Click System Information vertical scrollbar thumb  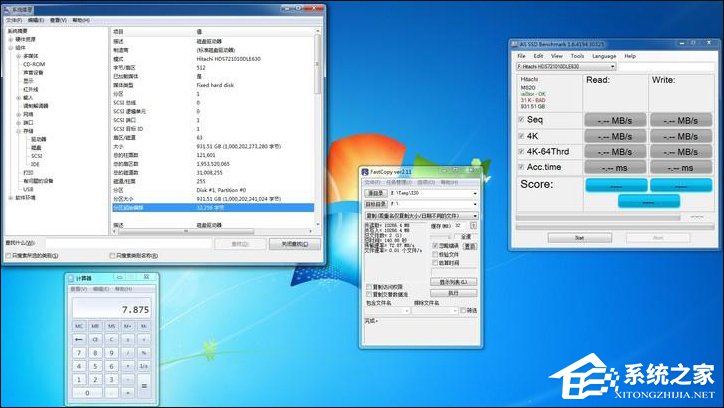pos(318,65)
